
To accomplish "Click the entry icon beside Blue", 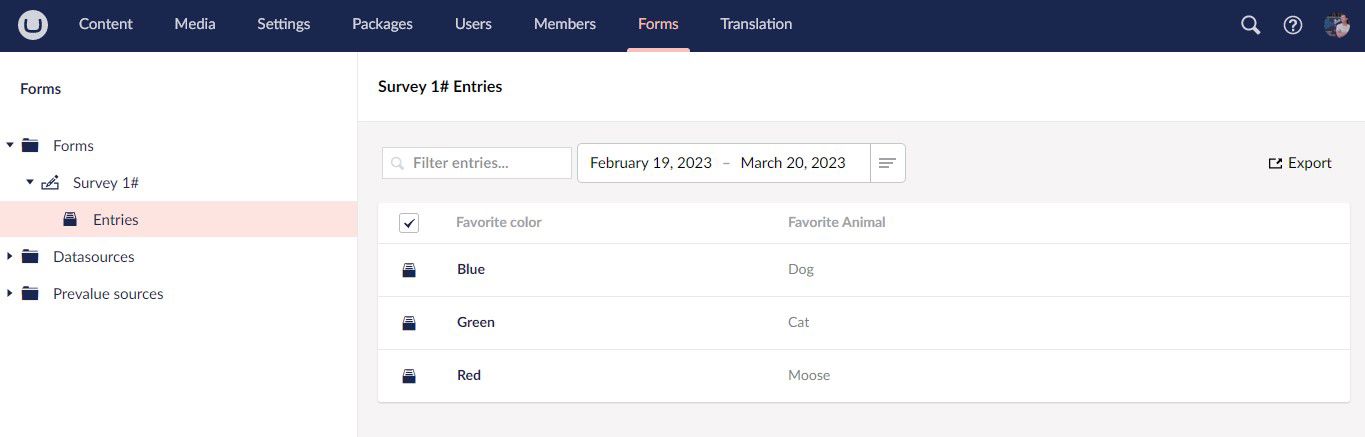I will coord(409,270).
